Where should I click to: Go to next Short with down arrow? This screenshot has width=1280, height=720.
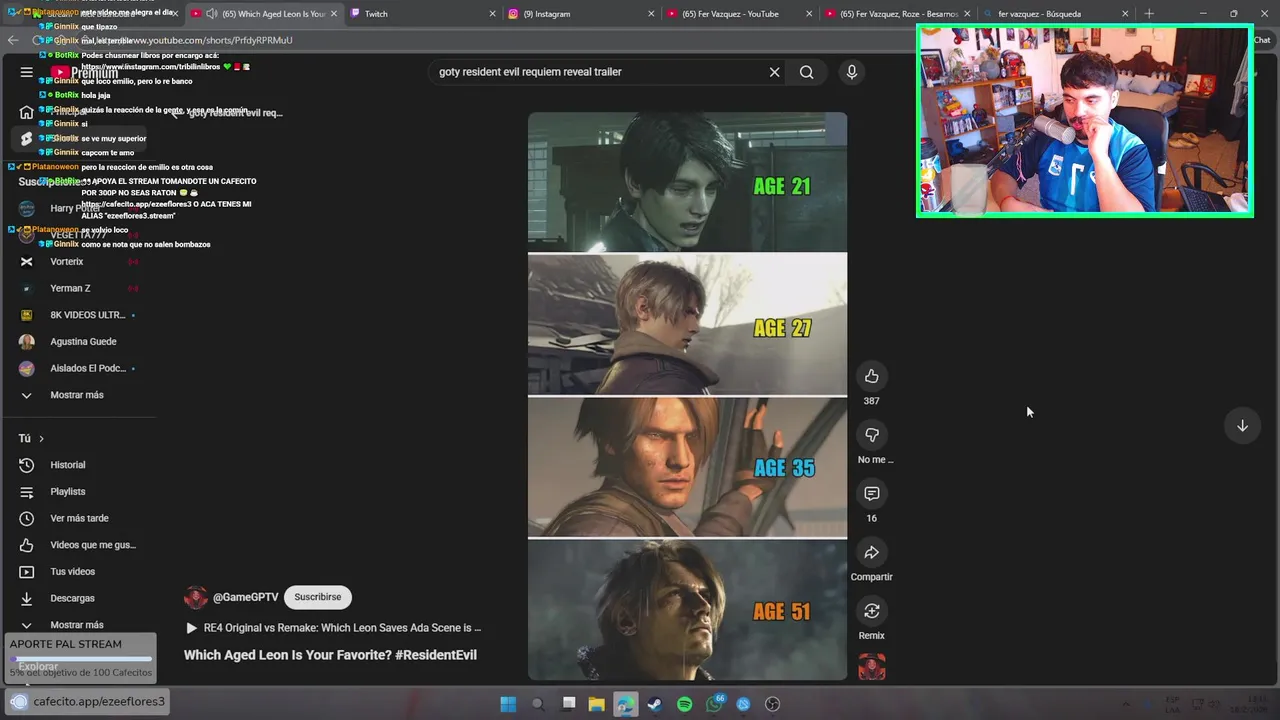[x=1242, y=426]
